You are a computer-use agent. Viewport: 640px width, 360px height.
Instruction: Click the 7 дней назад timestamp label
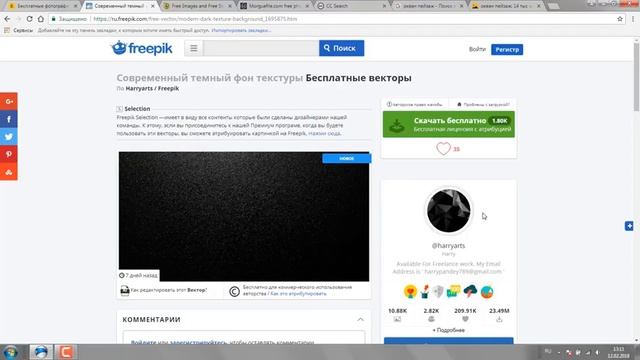click(x=138, y=276)
